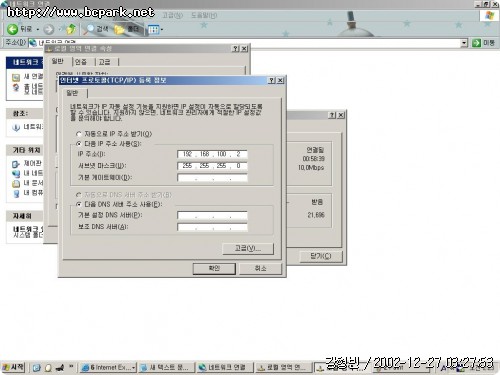Click the Views grid icon in toolbar
Screen dimensions: 500x375
[153, 30]
